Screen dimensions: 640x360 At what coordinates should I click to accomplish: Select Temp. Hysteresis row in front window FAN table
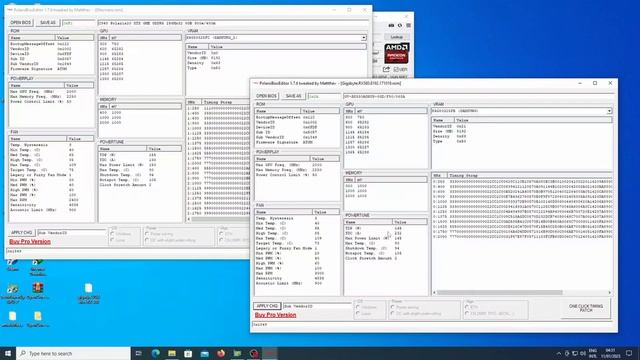pyautogui.click(x=297, y=218)
